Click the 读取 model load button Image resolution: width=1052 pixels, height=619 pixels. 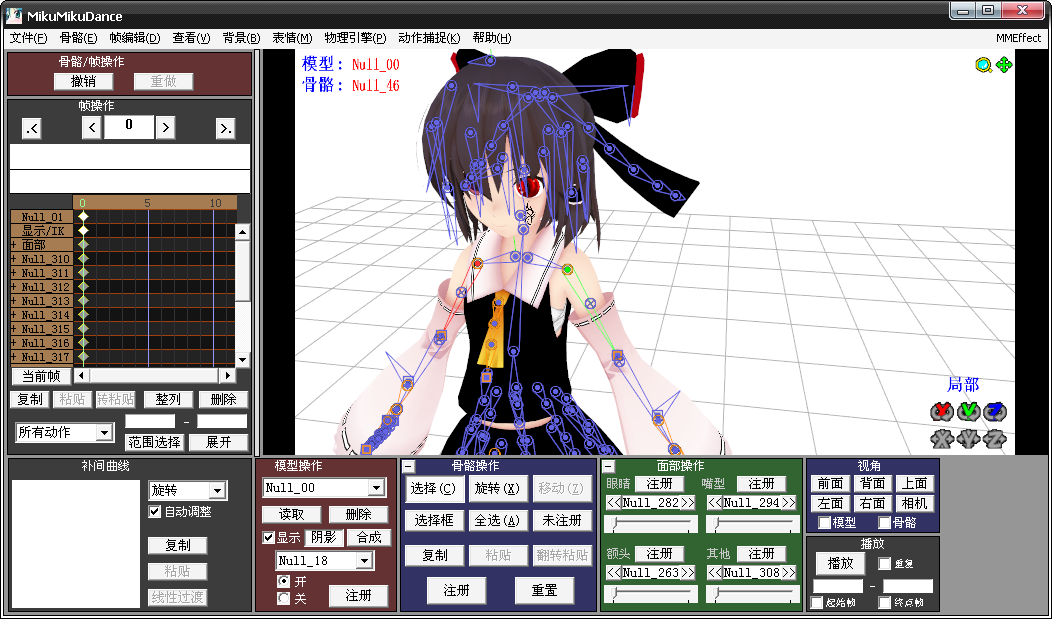coord(291,514)
